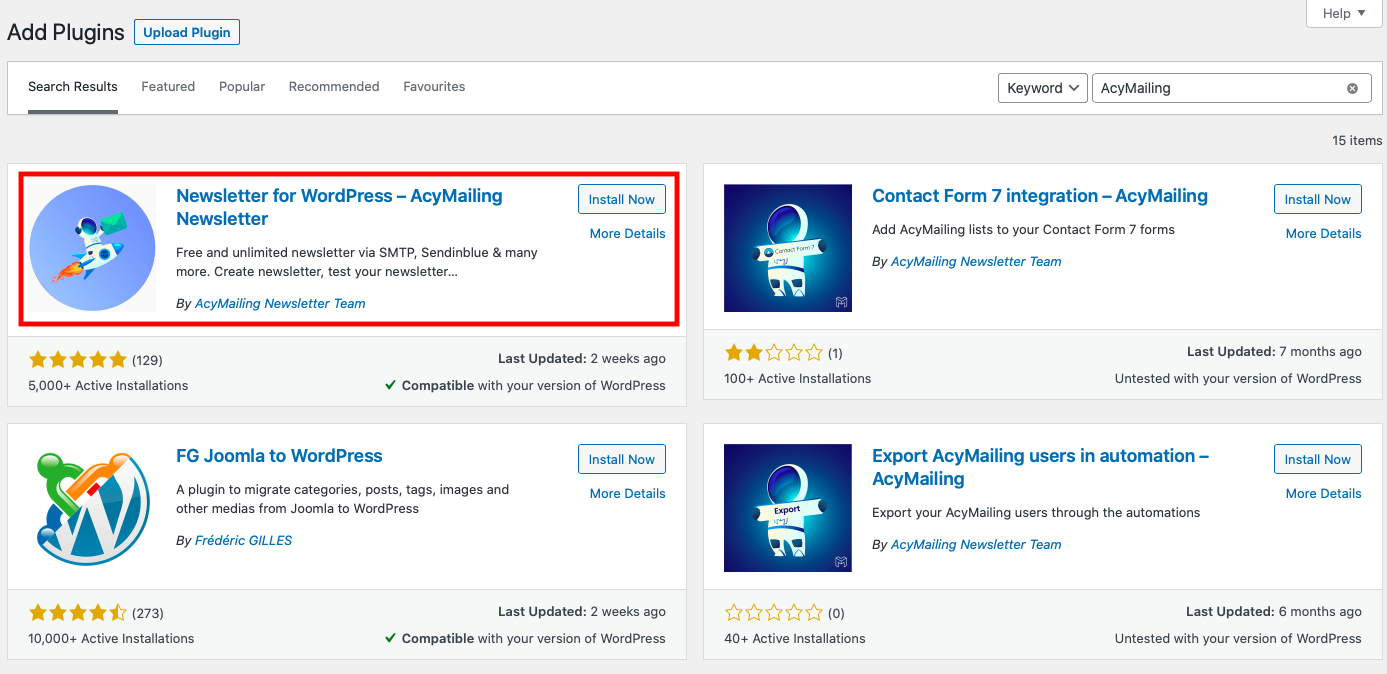This screenshot has width=1387, height=674.
Task: Switch to the Recommended tab
Action: (334, 87)
